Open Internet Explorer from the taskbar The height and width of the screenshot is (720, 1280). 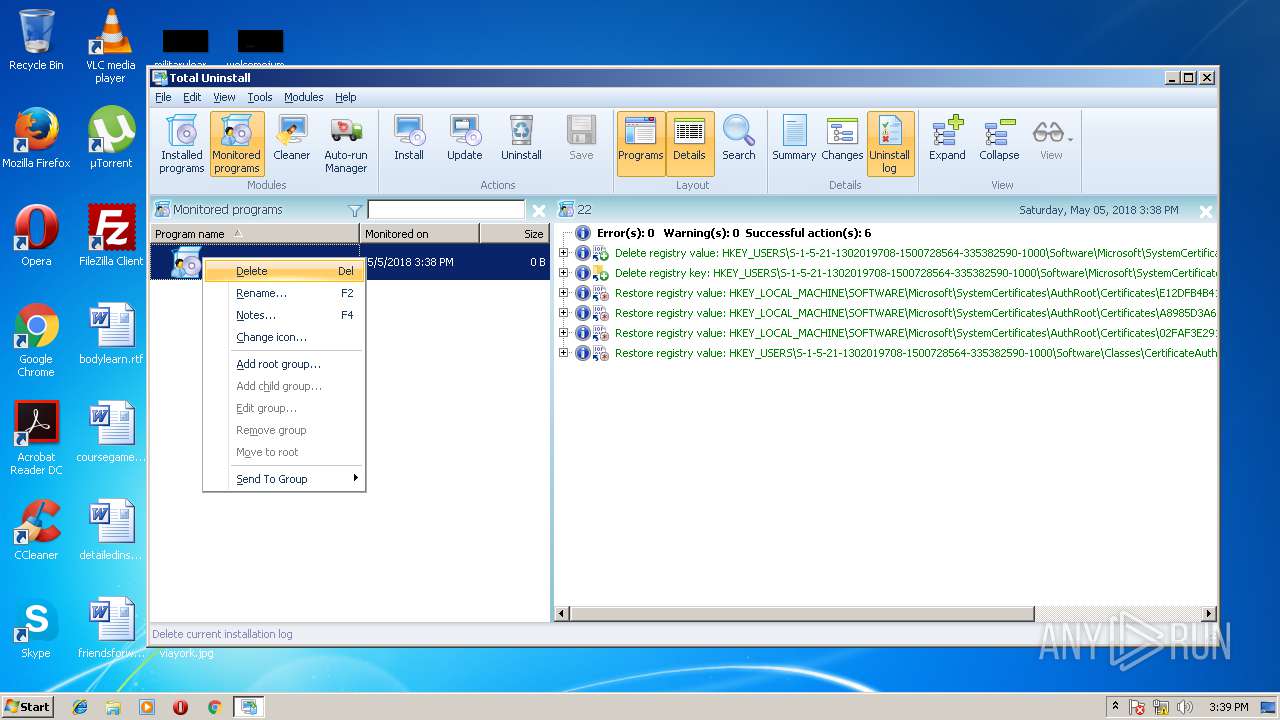(80, 707)
